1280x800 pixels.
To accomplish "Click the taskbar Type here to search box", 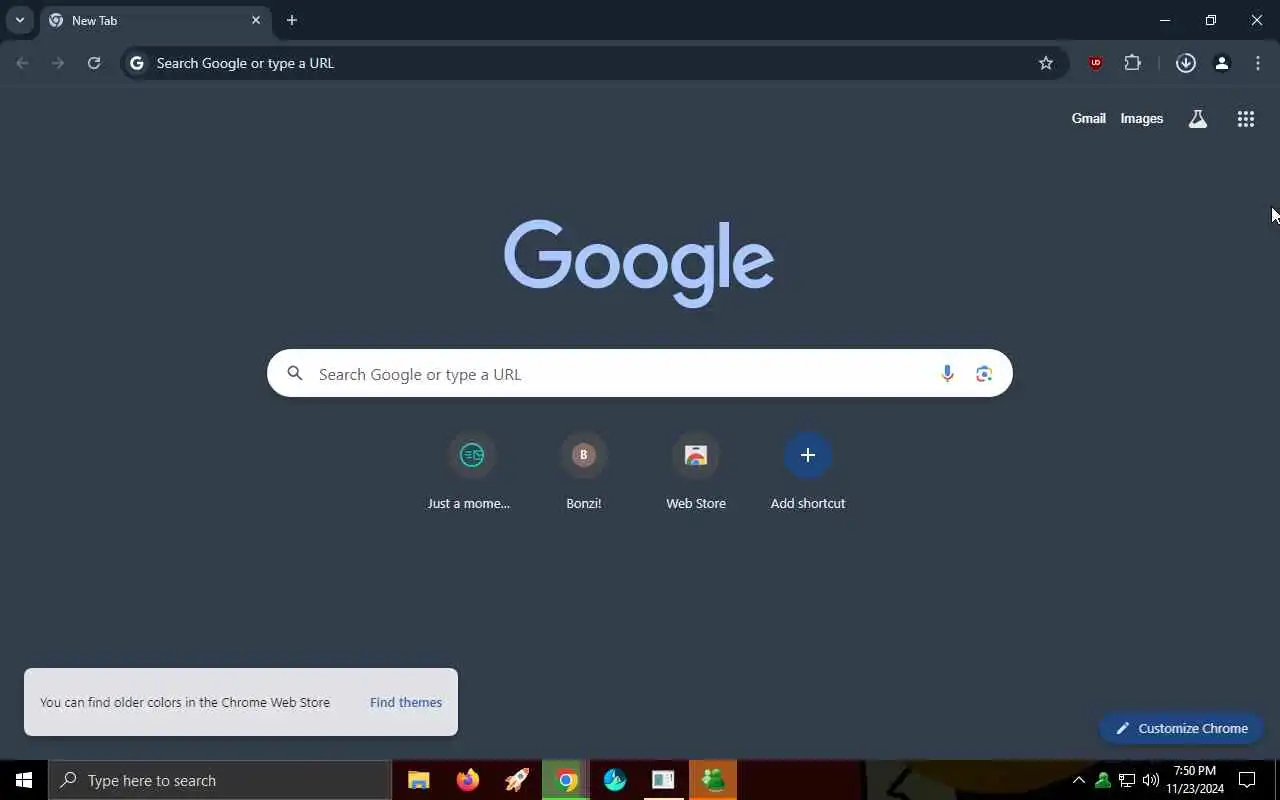I will pos(220,780).
